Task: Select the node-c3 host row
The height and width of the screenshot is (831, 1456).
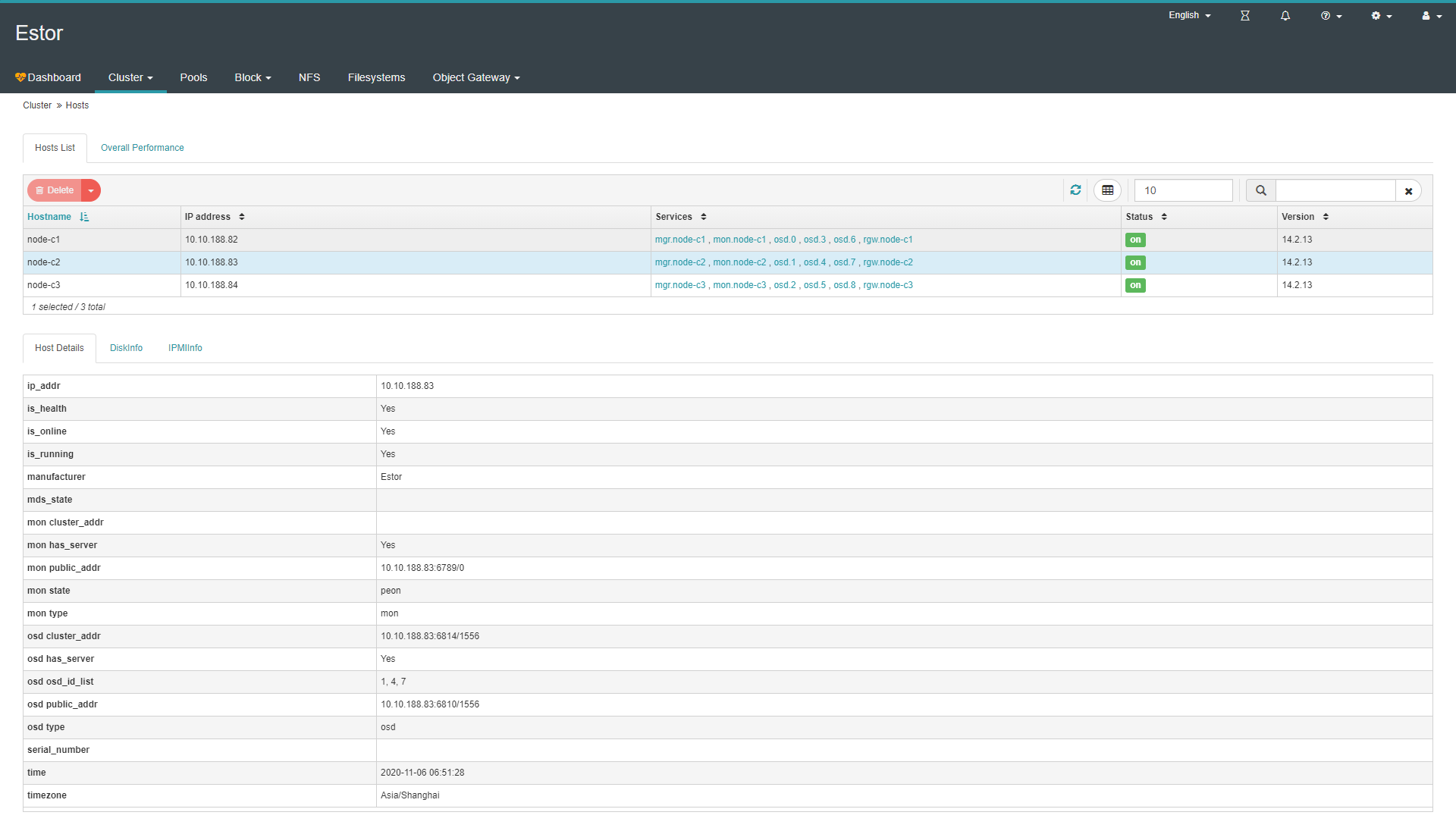Action: [x=102, y=285]
